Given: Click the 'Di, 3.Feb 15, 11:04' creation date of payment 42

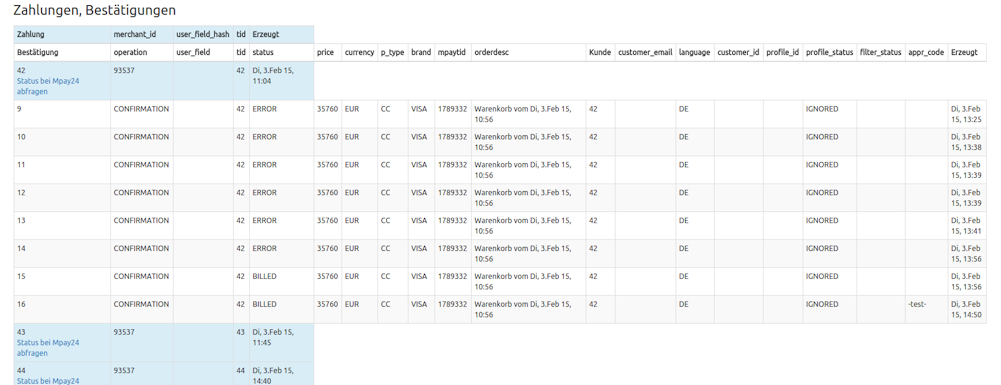Looking at the screenshot, I should coord(273,76).
